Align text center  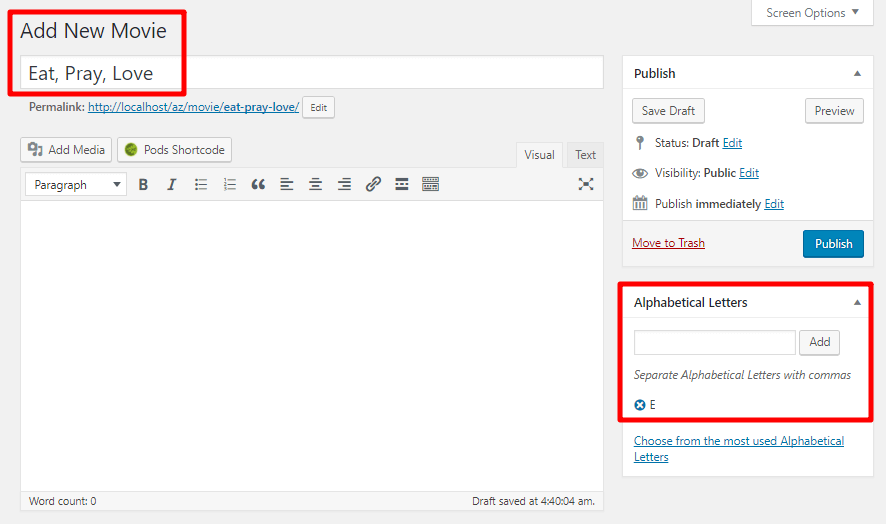click(315, 184)
